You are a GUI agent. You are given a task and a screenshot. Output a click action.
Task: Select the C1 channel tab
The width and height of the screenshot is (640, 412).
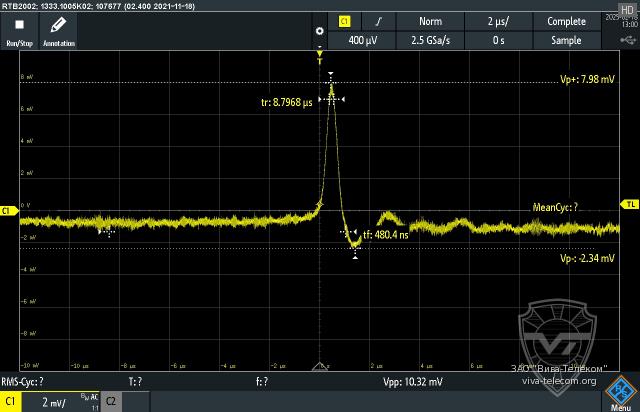11,401
